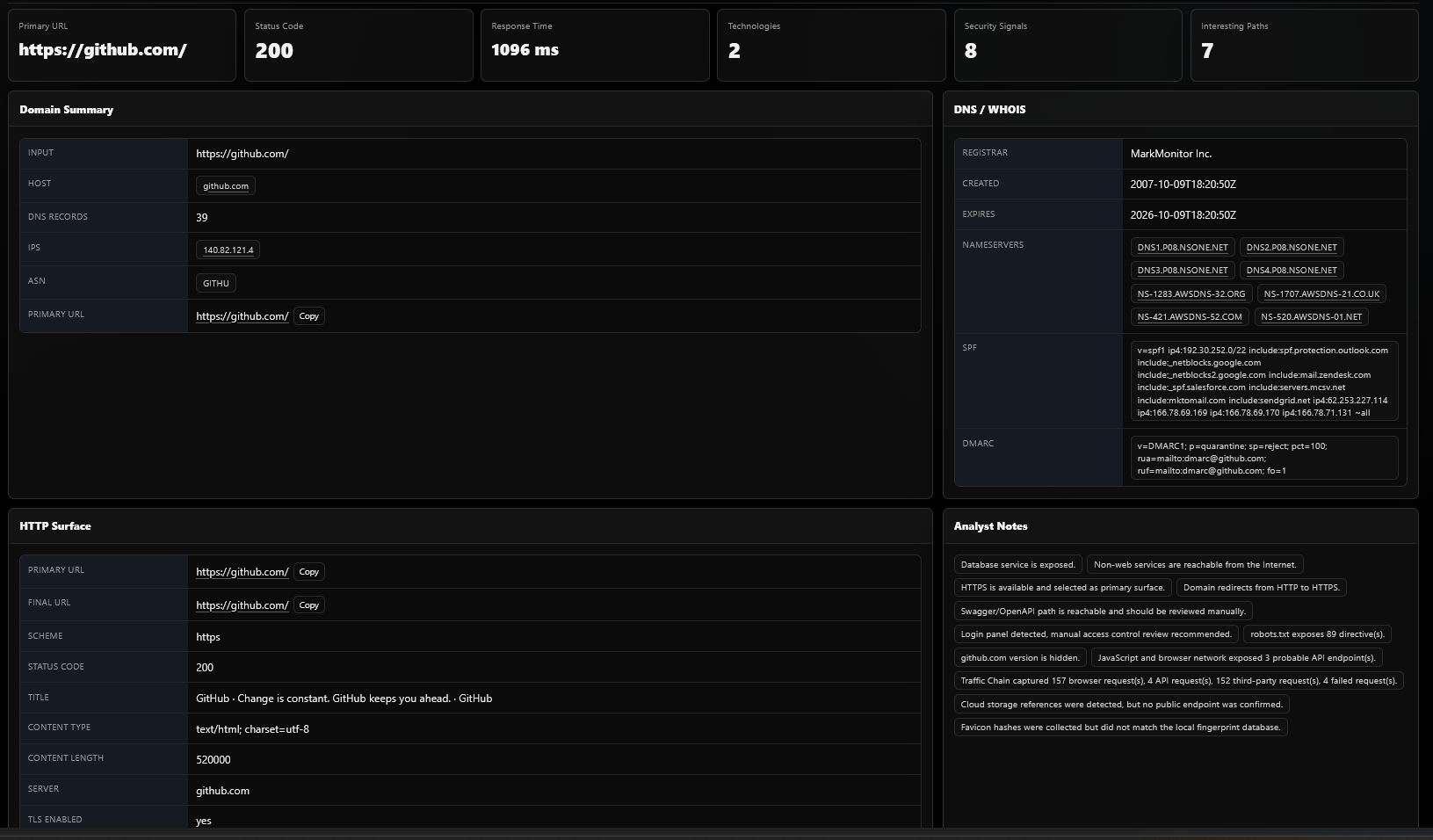1433x840 pixels.
Task: Copy the Primary URL in HTTP Surface
Action: [x=308, y=572]
